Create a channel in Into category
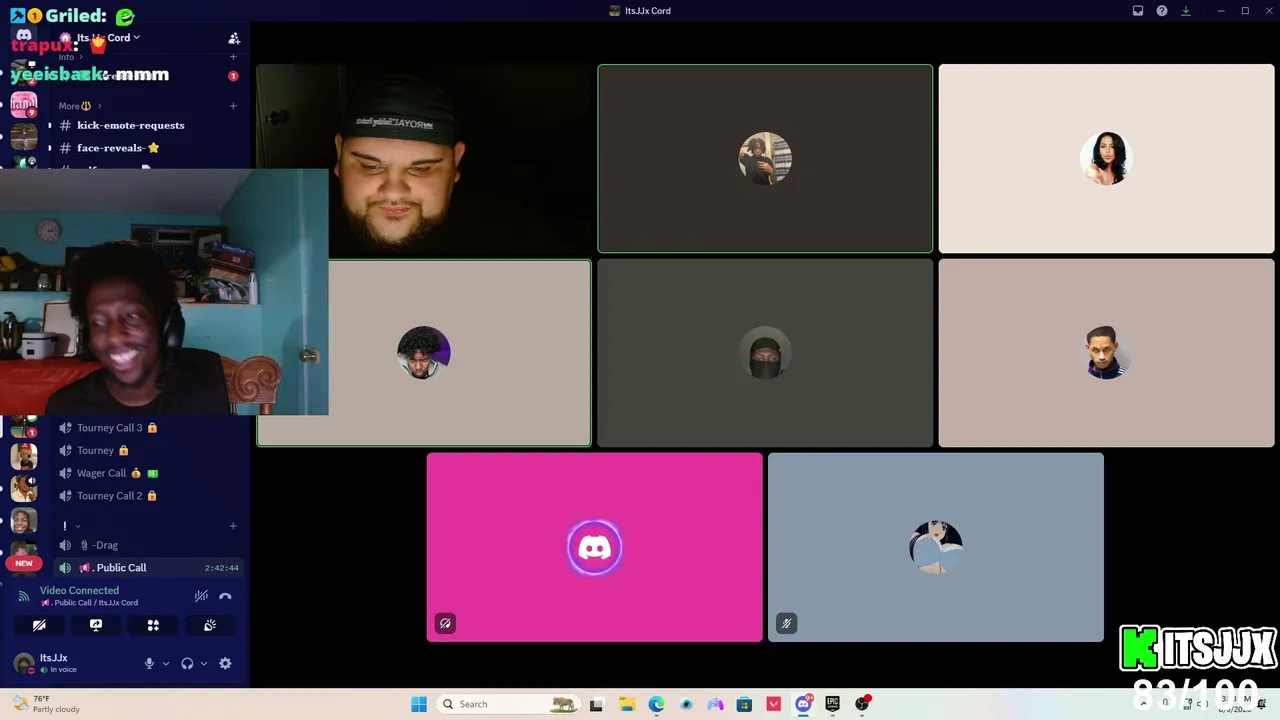The width and height of the screenshot is (1280, 720). 233,57
